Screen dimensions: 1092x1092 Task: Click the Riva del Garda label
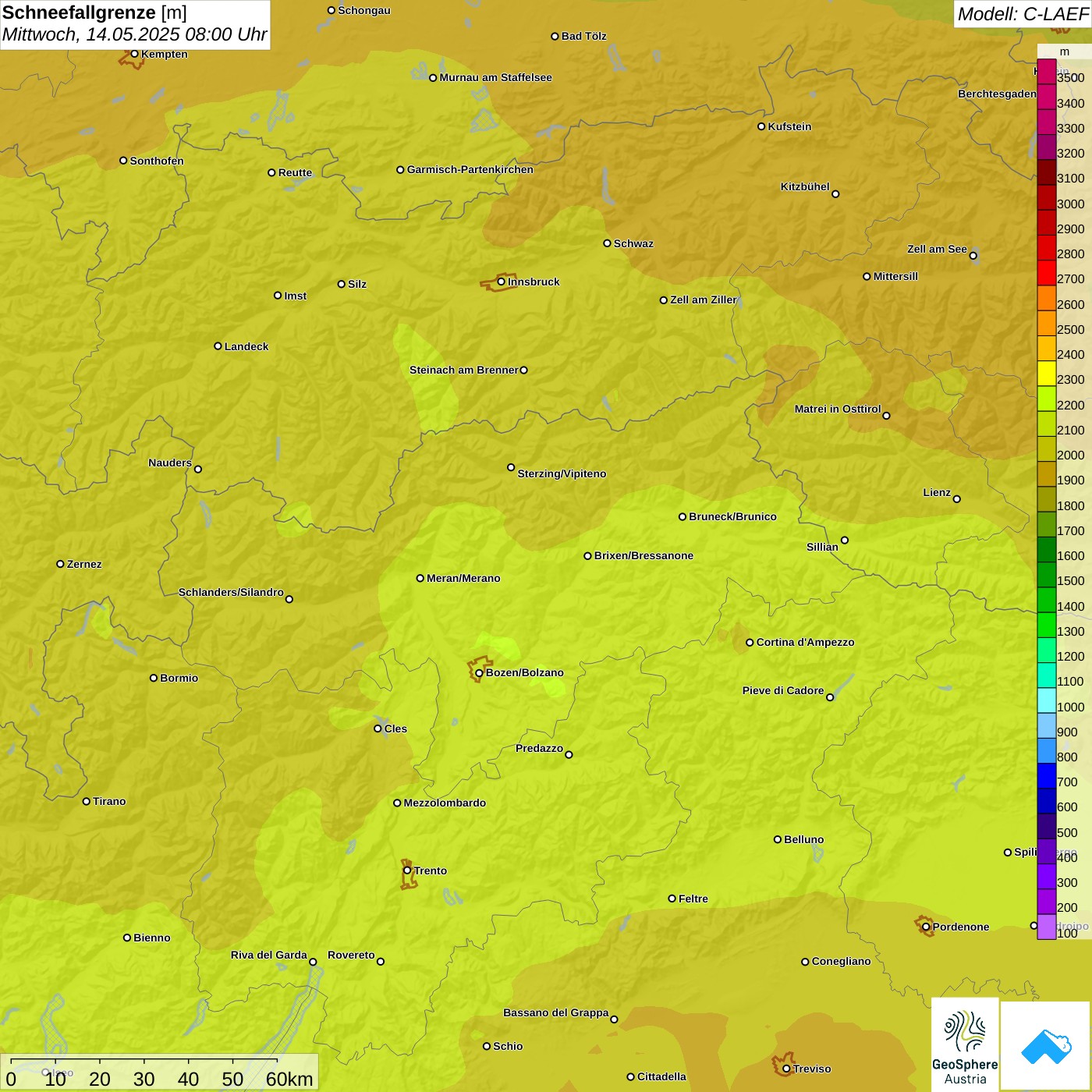pos(269,955)
